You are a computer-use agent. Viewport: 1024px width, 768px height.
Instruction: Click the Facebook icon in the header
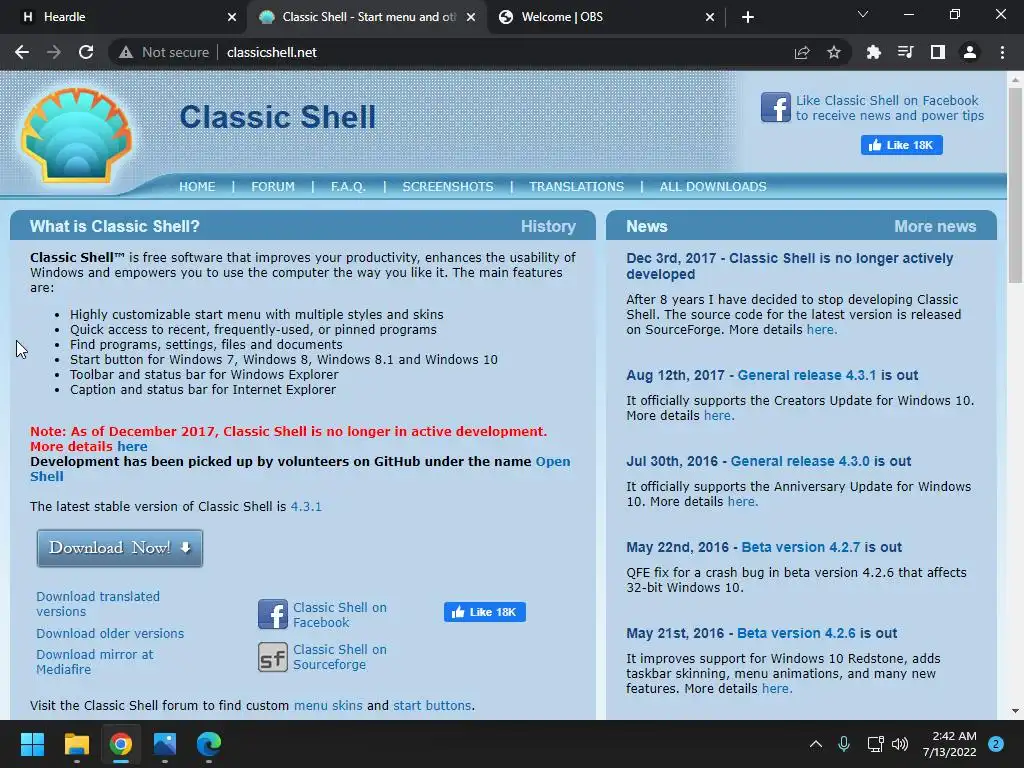(776, 107)
